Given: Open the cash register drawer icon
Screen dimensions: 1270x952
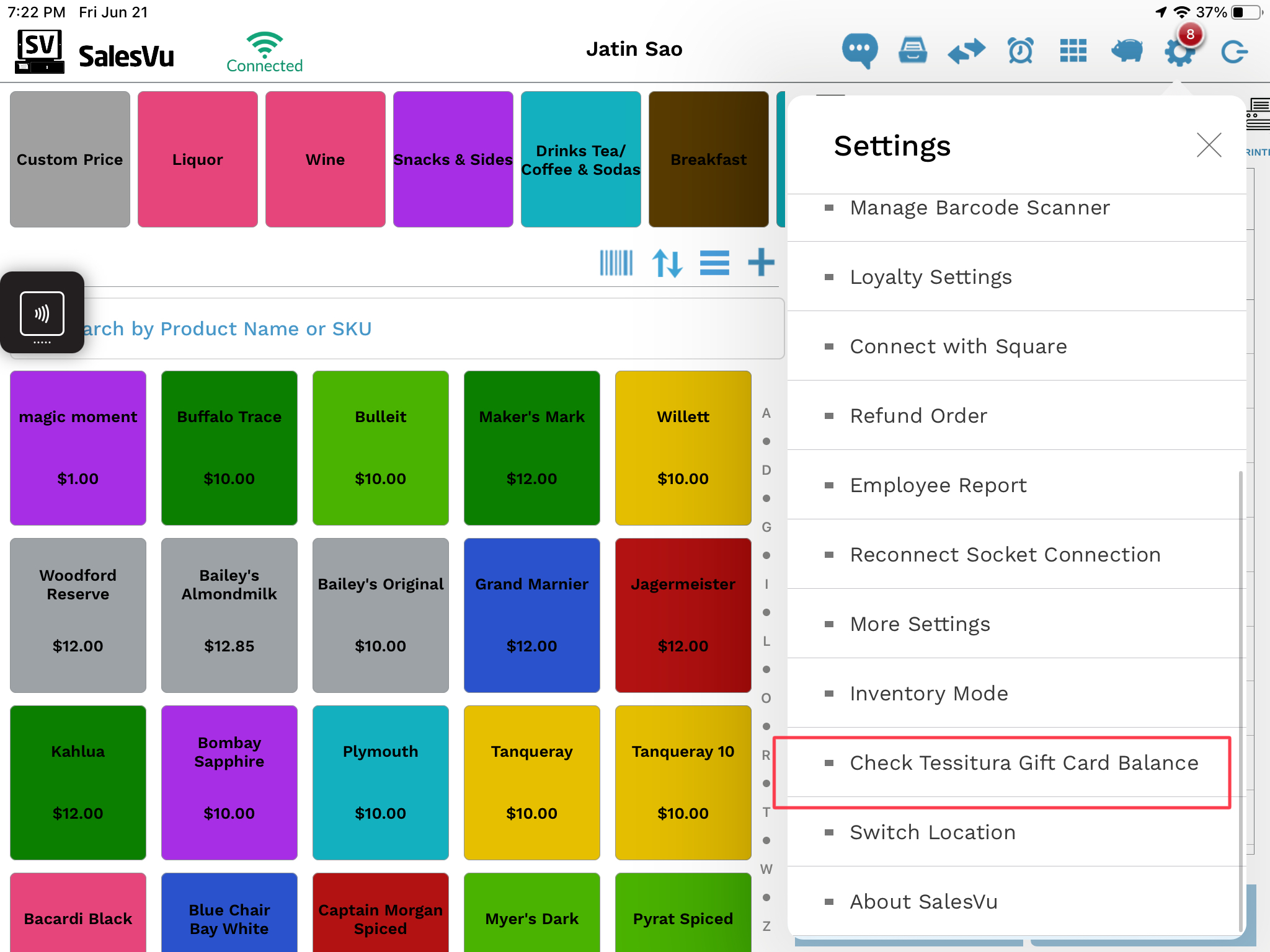Looking at the screenshot, I should pyautogui.click(x=913, y=50).
